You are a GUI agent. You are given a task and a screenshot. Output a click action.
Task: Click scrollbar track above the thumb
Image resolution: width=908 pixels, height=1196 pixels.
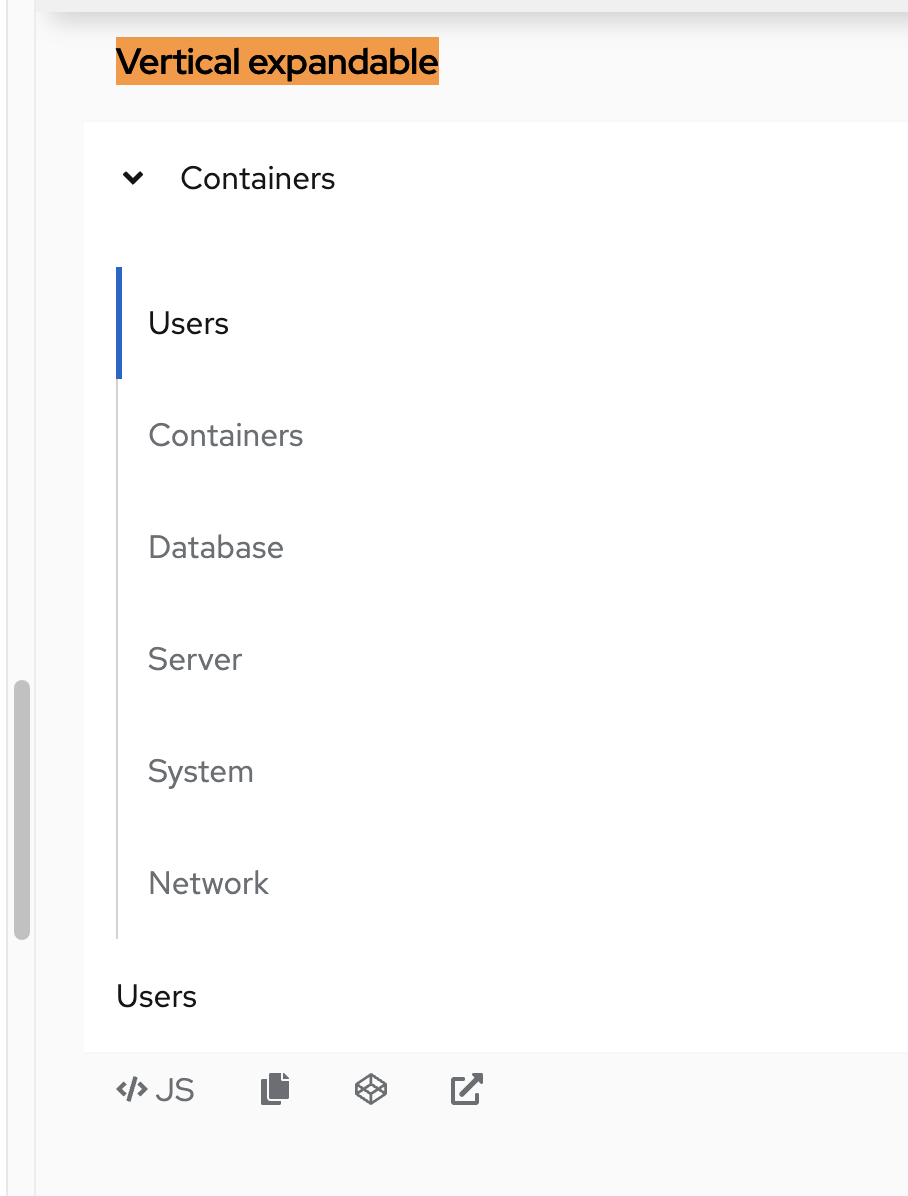[x=22, y=400]
